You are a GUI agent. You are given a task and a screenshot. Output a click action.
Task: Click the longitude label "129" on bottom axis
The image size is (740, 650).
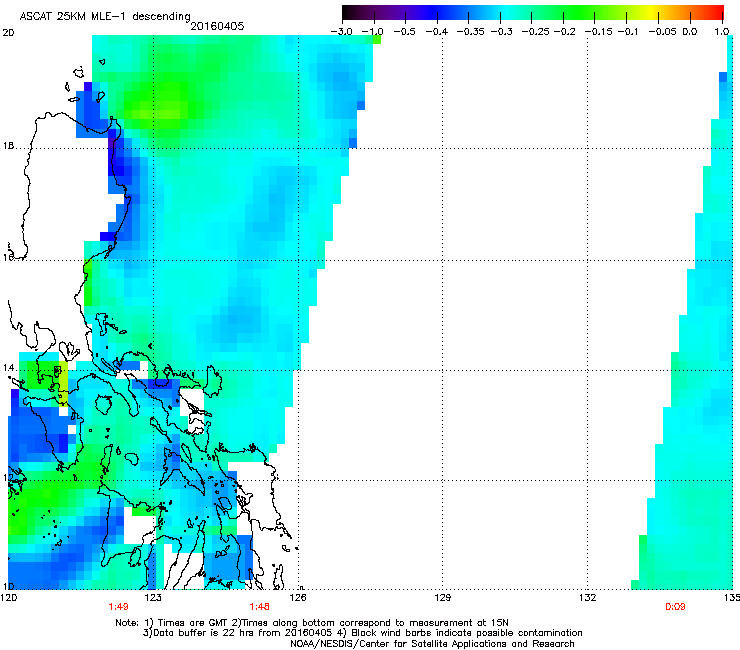pyautogui.click(x=442, y=598)
